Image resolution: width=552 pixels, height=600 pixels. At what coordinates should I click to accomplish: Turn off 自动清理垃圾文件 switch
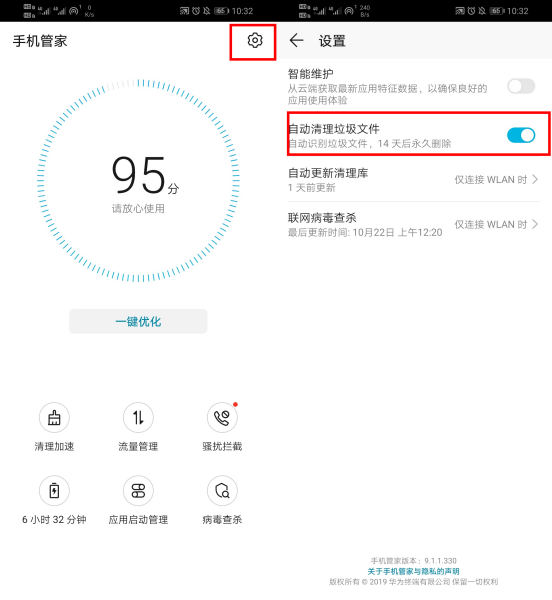521,135
